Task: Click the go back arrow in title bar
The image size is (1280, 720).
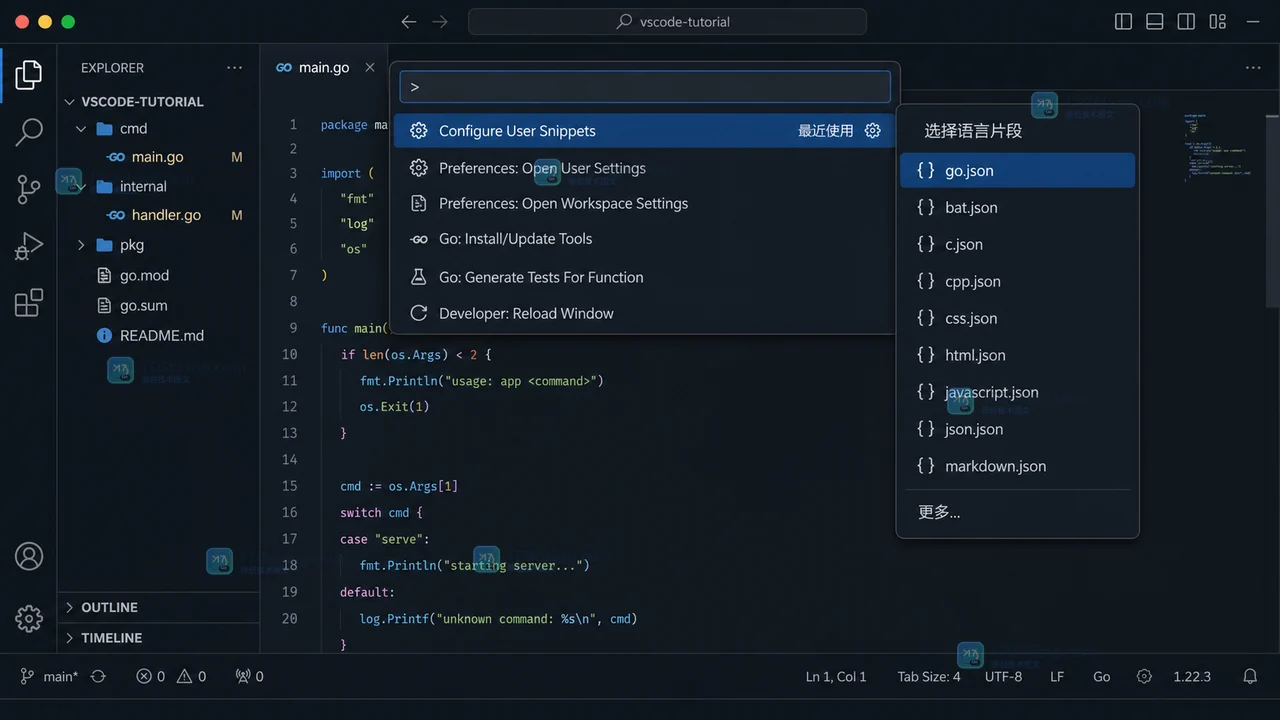Action: pyautogui.click(x=408, y=21)
